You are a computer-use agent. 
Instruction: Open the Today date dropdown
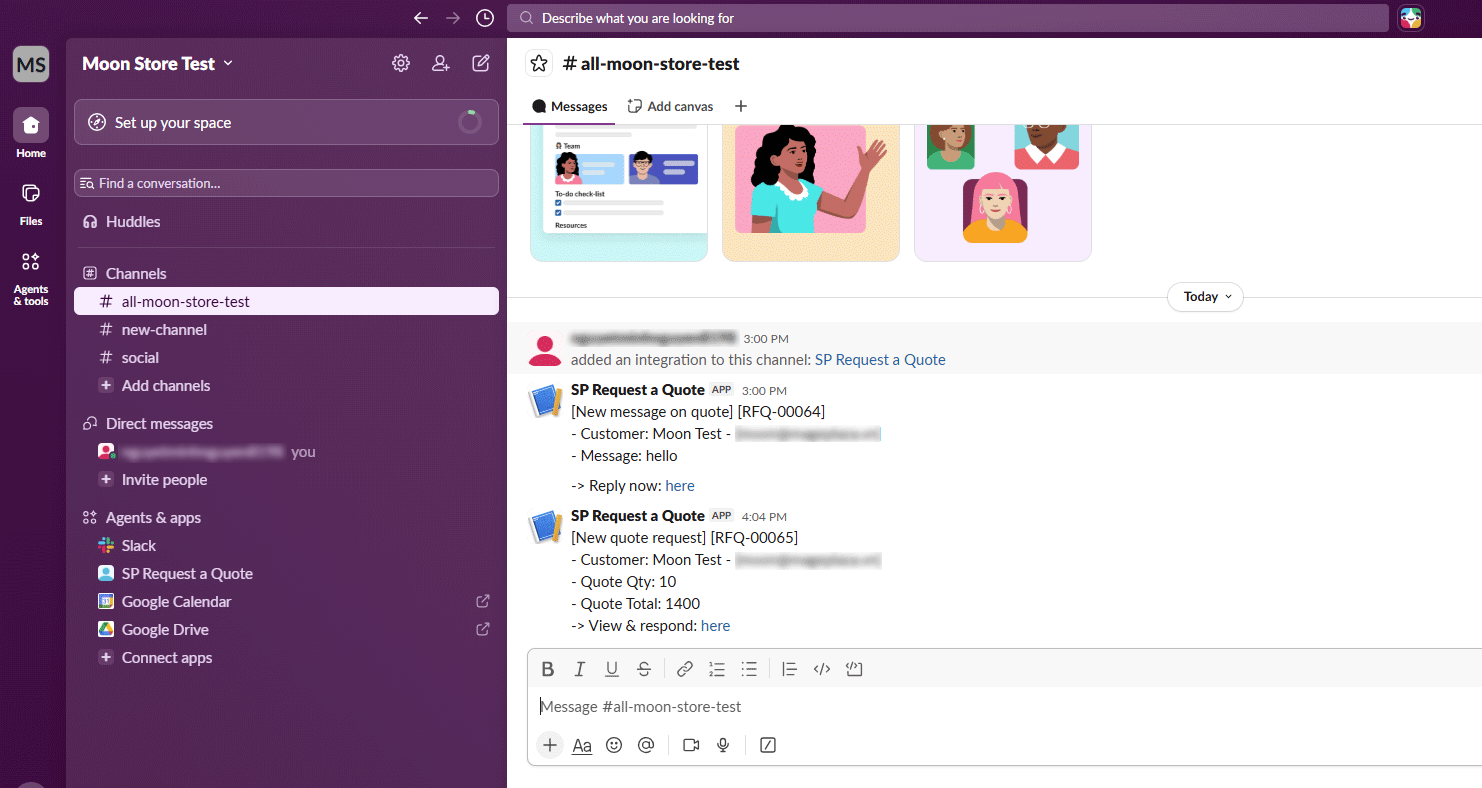1205,297
